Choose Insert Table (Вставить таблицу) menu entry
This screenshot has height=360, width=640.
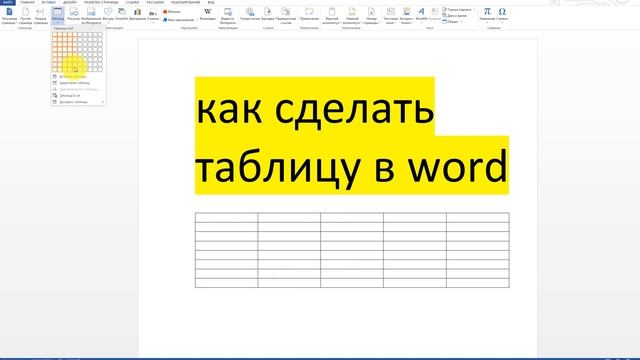pyautogui.click(x=78, y=76)
